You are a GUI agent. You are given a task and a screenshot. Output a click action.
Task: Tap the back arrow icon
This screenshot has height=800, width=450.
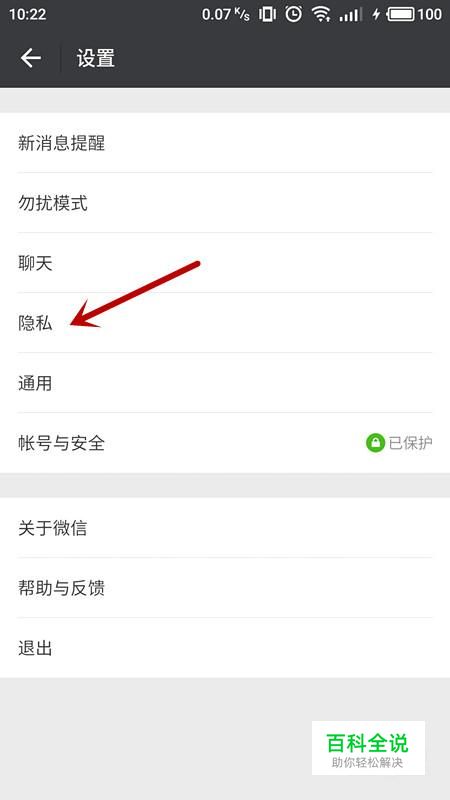pyautogui.click(x=31, y=58)
